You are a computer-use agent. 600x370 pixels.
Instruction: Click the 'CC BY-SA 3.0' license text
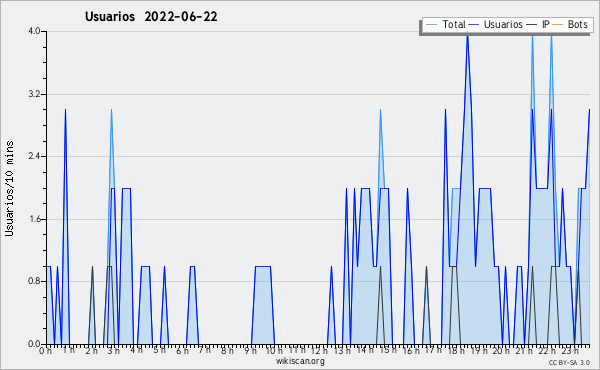click(x=569, y=363)
